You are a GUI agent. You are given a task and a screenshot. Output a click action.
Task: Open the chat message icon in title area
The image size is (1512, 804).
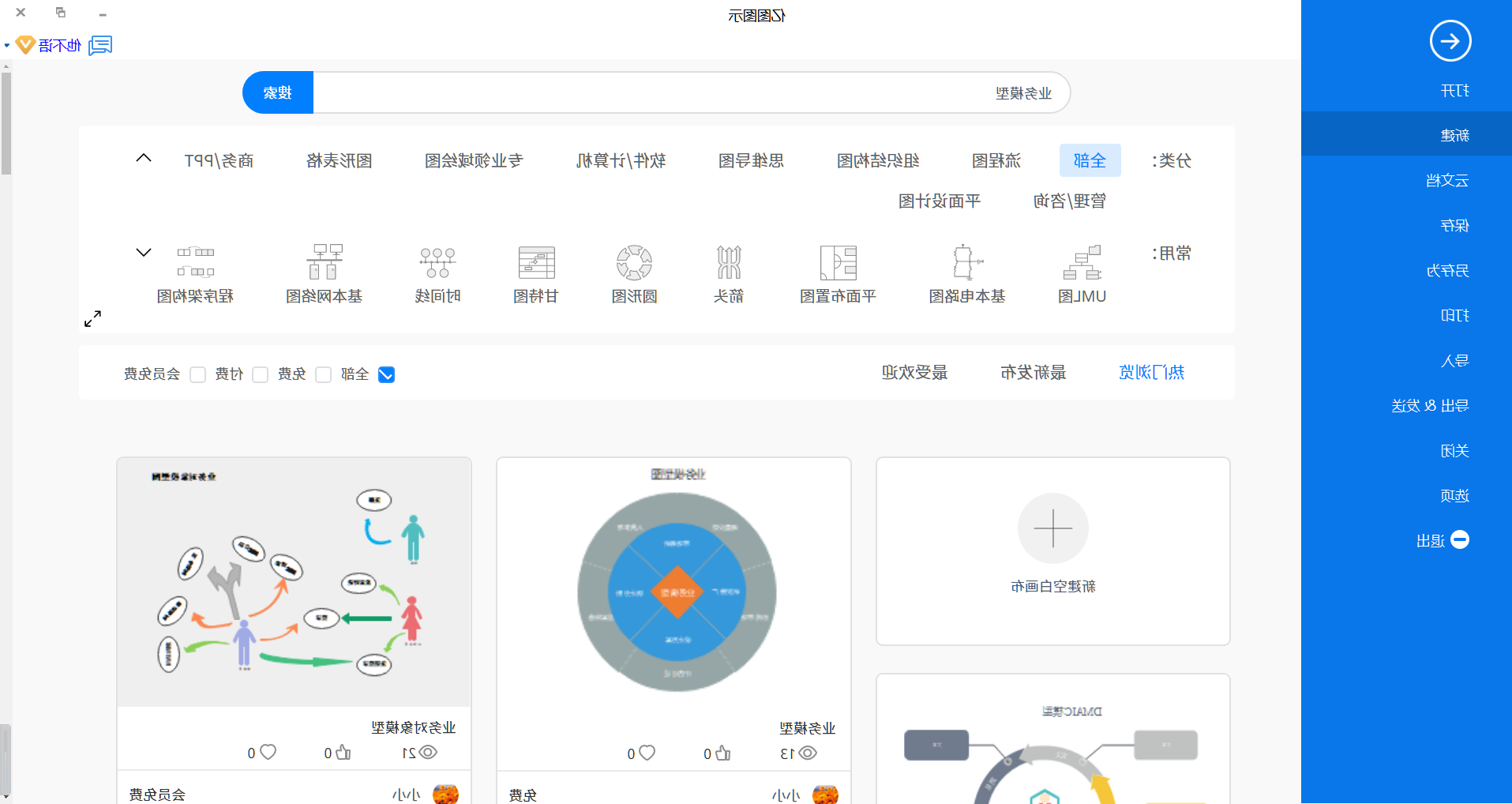[100, 45]
